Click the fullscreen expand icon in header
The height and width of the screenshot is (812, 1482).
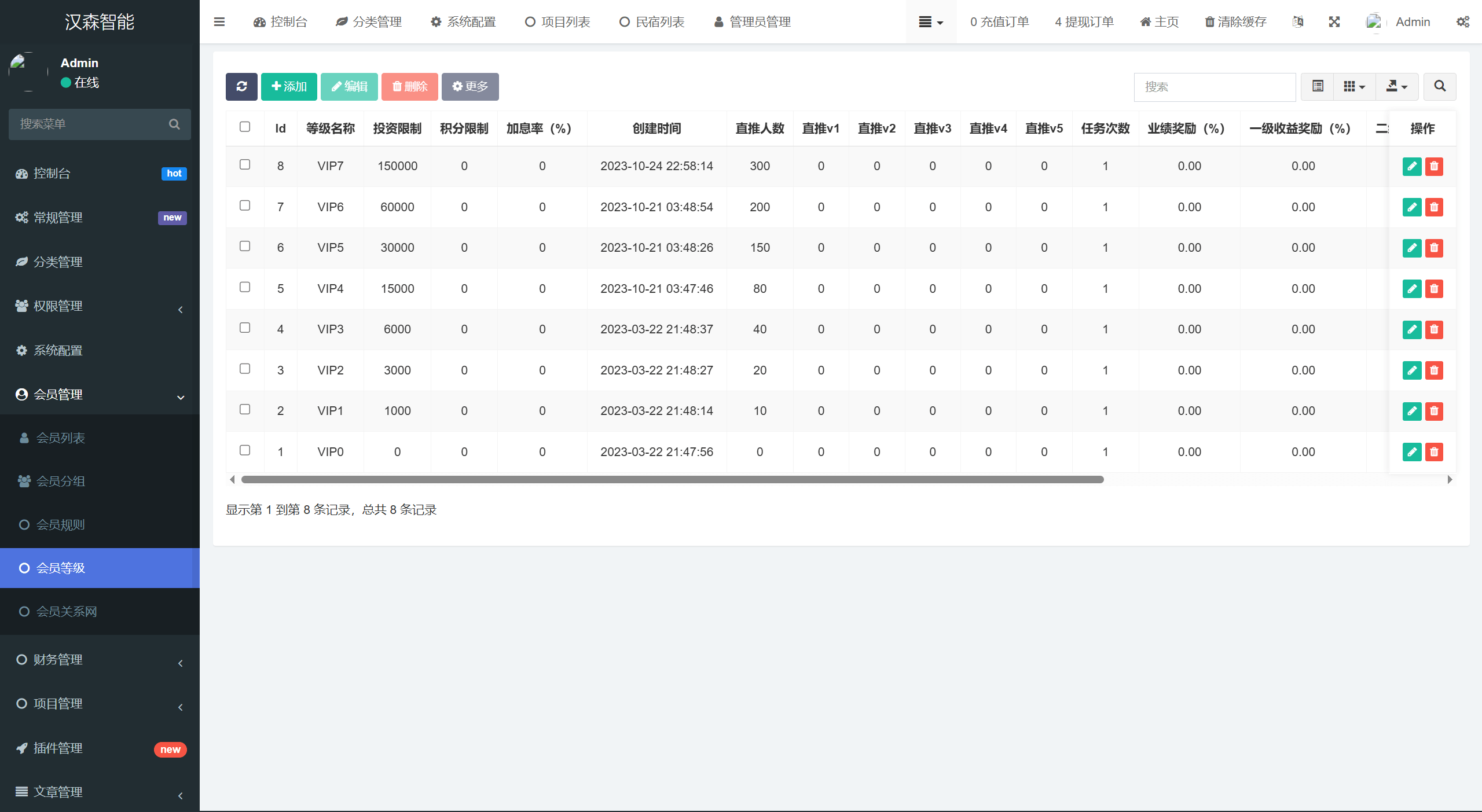(1334, 22)
